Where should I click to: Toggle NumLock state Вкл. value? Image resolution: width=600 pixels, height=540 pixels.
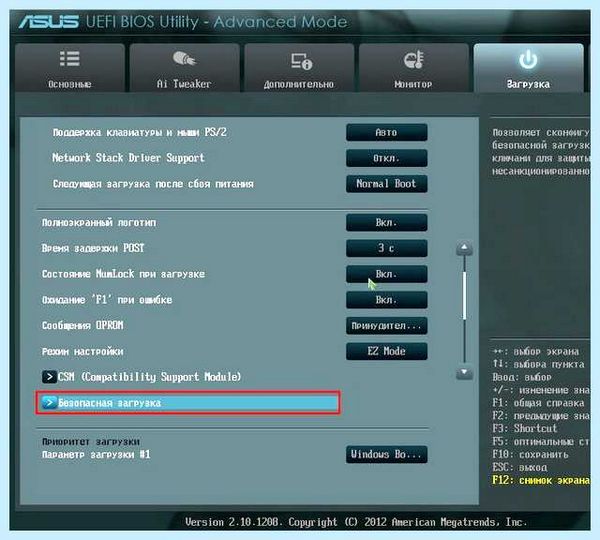tap(386, 274)
